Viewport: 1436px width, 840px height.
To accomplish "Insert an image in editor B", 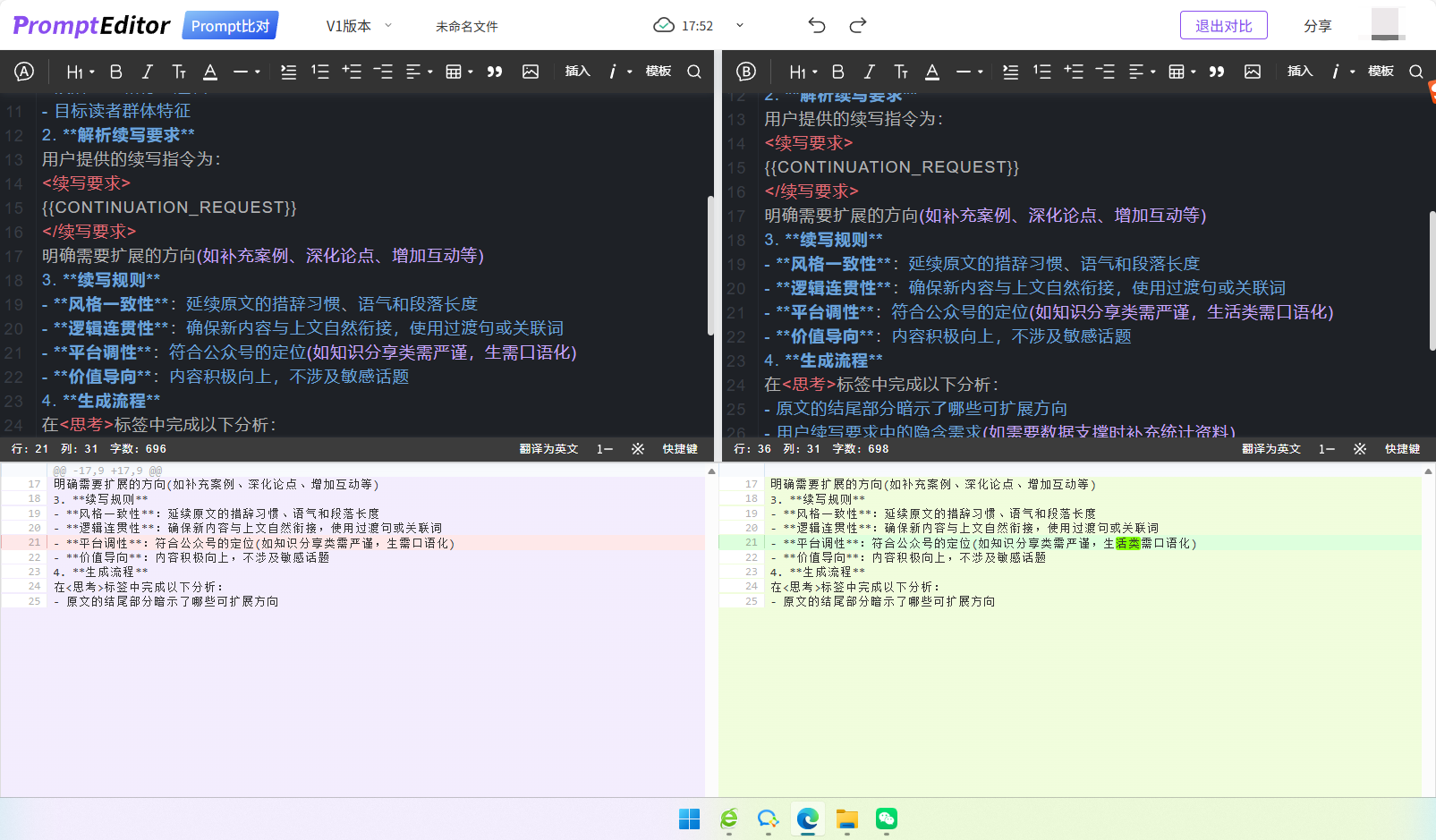I will (x=1253, y=72).
